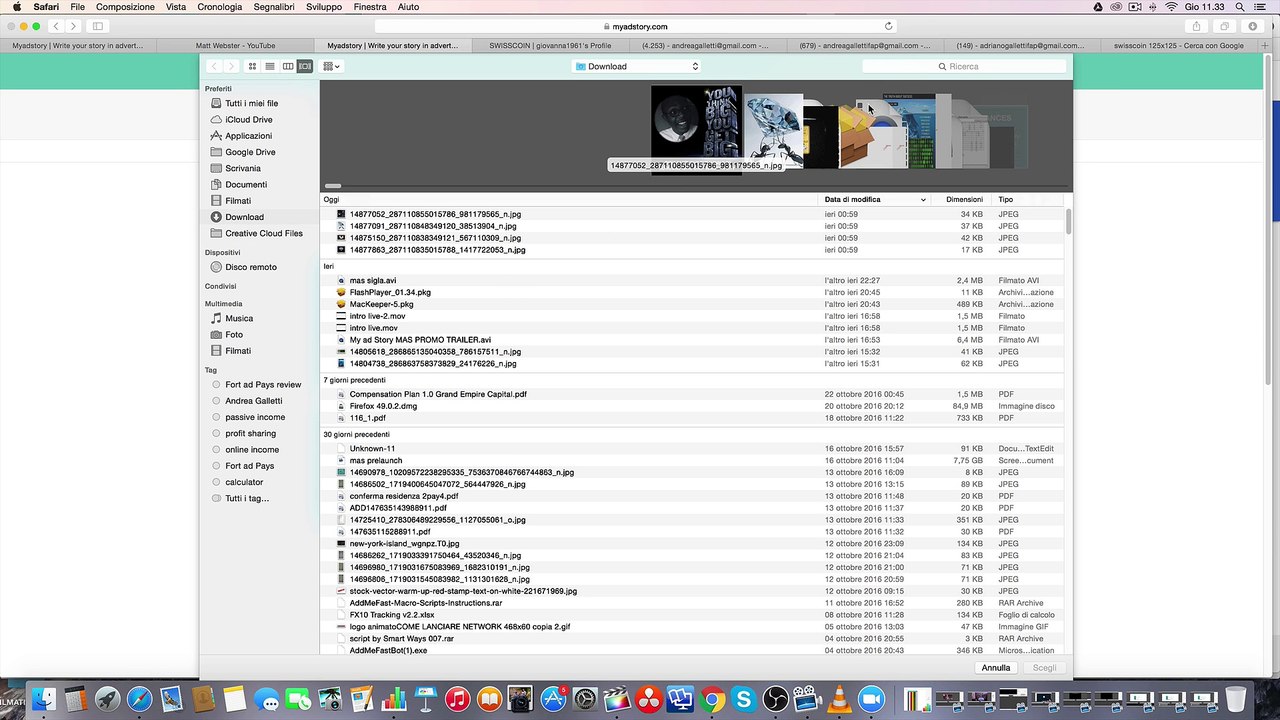This screenshot has width=1280, height=720.
Task: Open iCloud Drive in sidebar
Action: tap(248, 119)
